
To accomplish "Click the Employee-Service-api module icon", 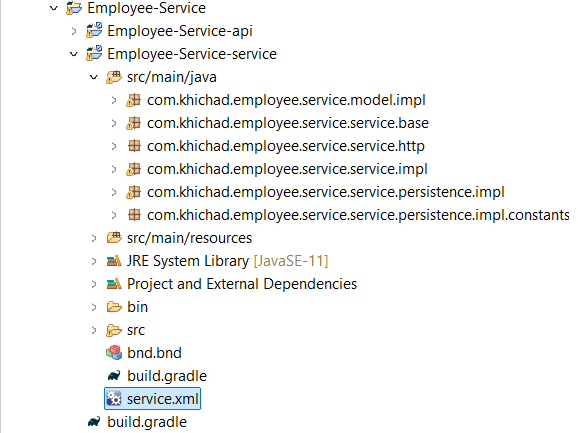I will (94, 31).
